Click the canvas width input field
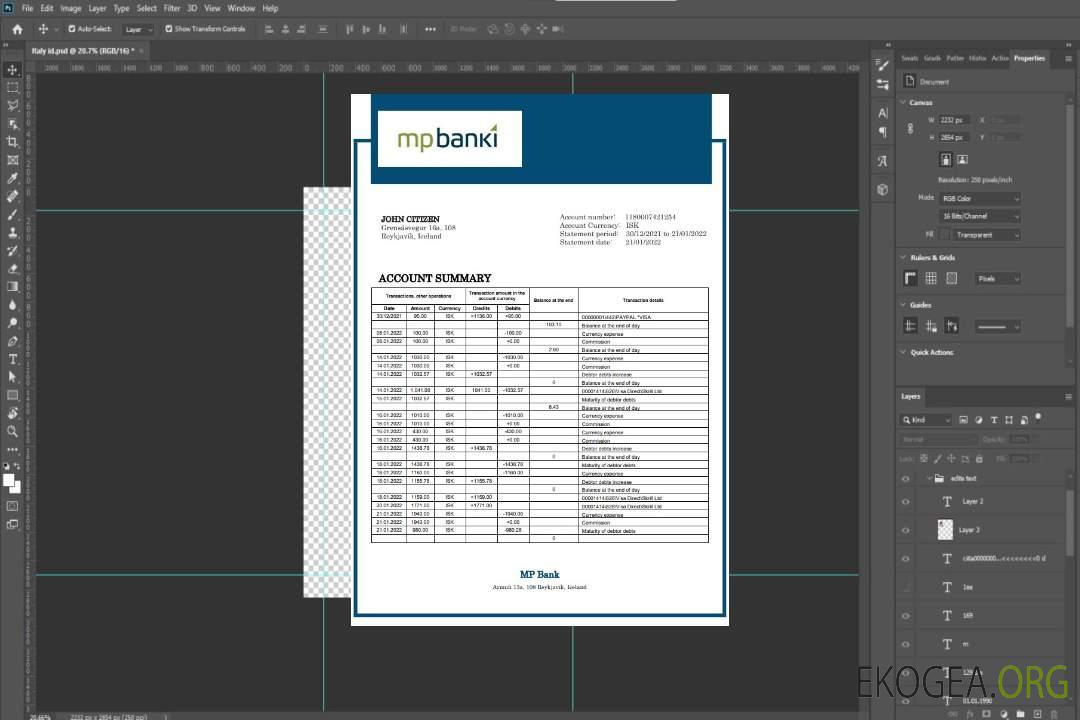The width and height of the screenshot is (1080, 720). 954,120
